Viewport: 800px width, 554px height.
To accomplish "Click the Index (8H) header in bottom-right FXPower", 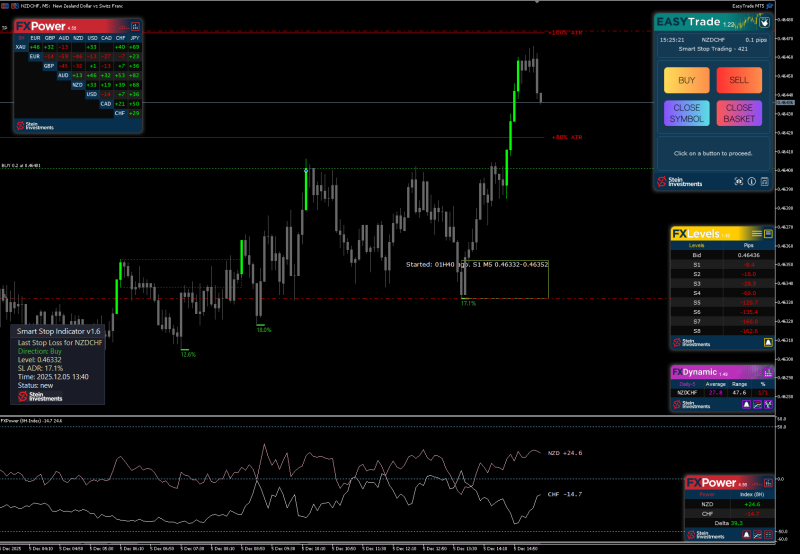I will click(x=752, y=494).
